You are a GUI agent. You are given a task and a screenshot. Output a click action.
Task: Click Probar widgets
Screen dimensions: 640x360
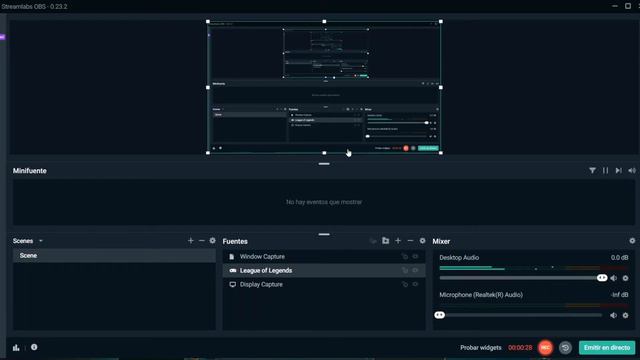(x=481, y=348)
